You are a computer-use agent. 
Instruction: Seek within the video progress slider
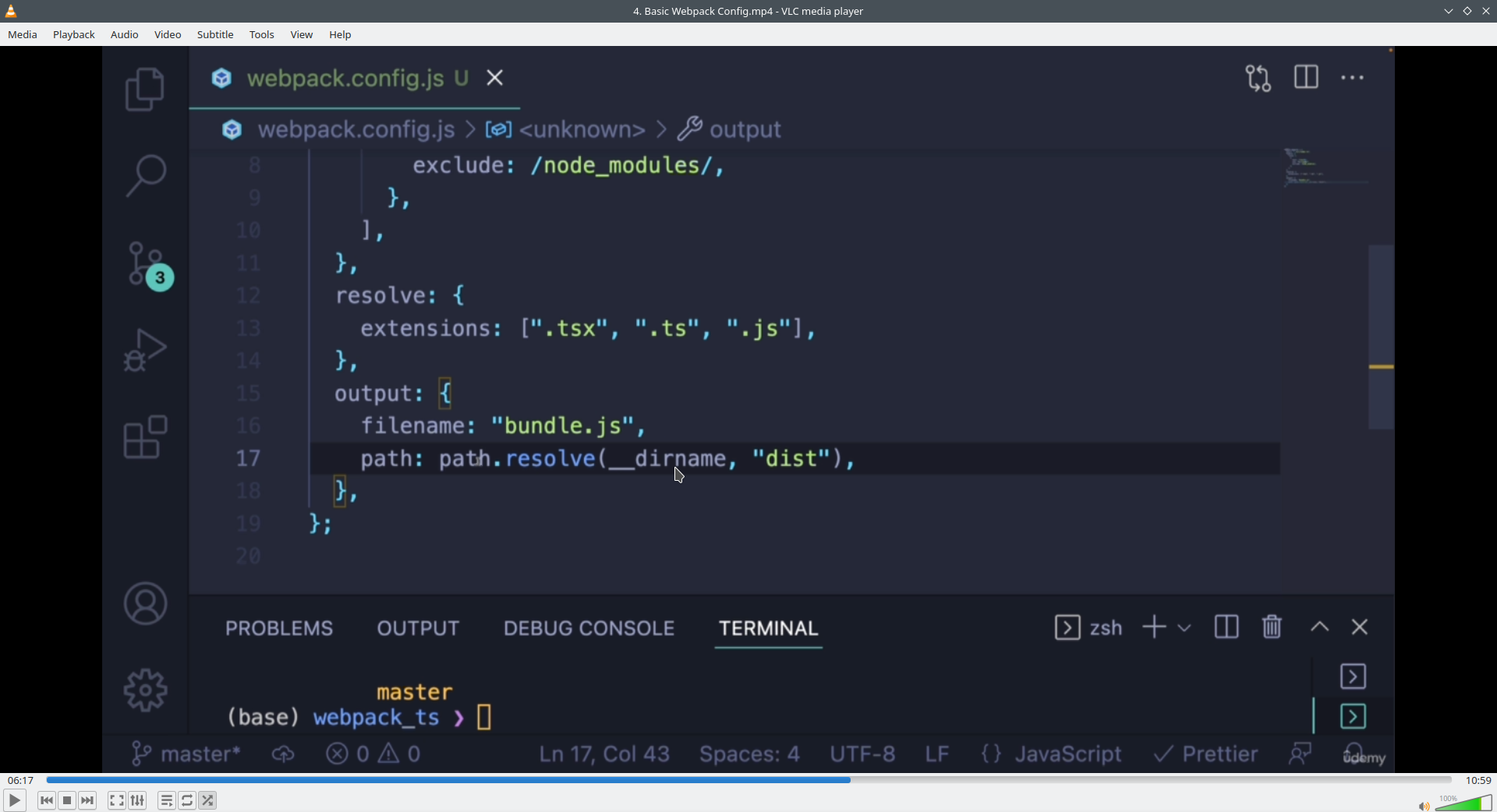coord(748,780)
